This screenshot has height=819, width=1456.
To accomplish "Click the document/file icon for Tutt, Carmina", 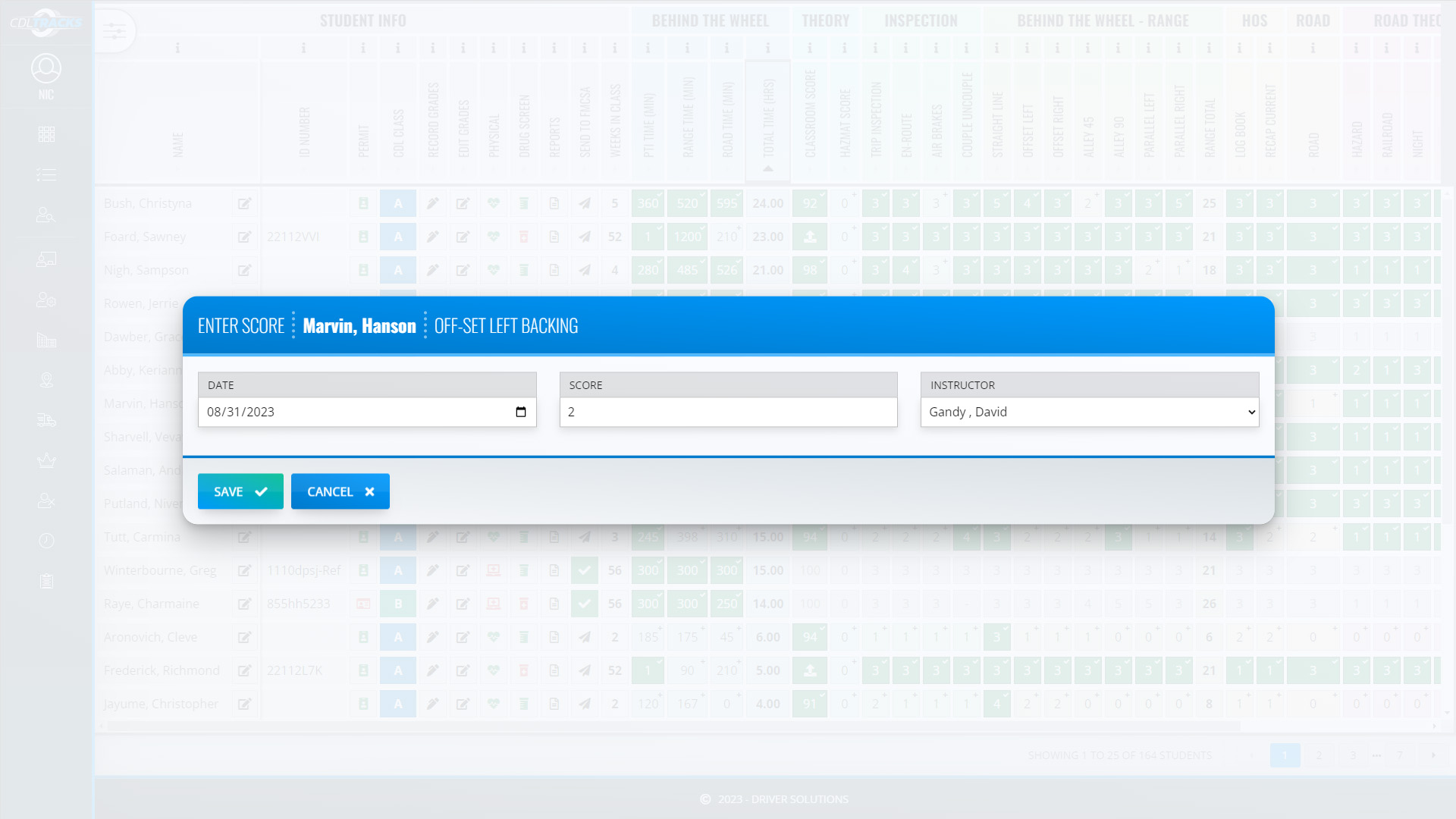I will 554,537.
